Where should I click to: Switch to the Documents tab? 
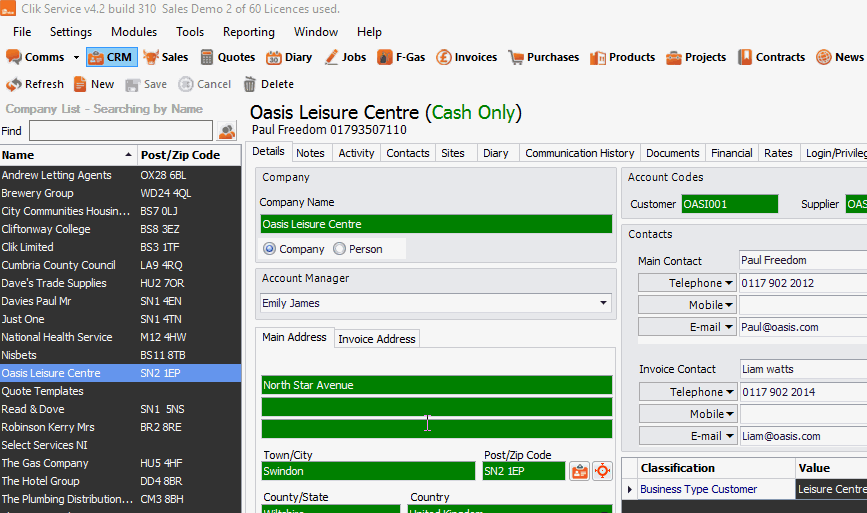(672, 153)
